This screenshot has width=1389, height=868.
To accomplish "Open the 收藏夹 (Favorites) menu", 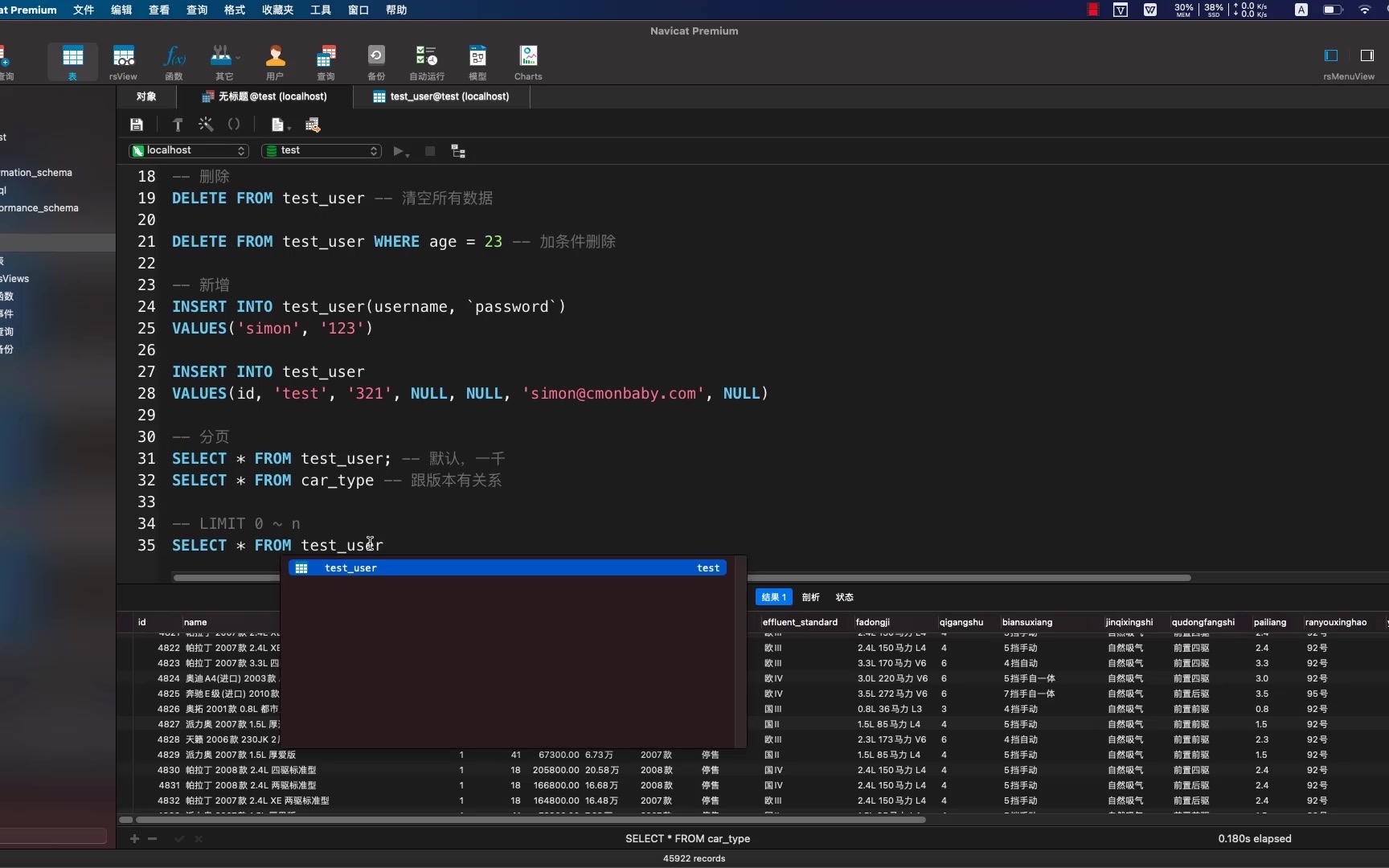I will [x=277, y=10].
